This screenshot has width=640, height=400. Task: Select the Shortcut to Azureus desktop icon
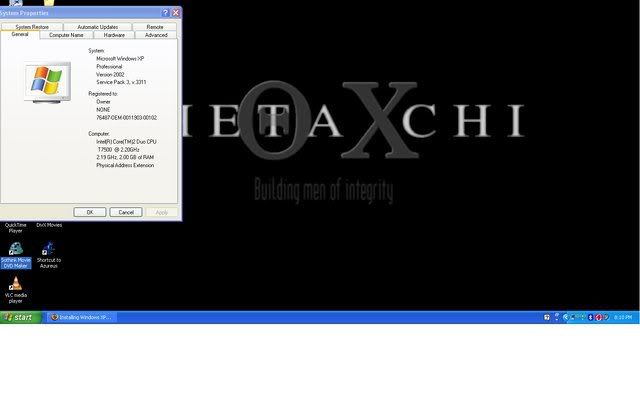pyautogui.click(x=49, y=255)
